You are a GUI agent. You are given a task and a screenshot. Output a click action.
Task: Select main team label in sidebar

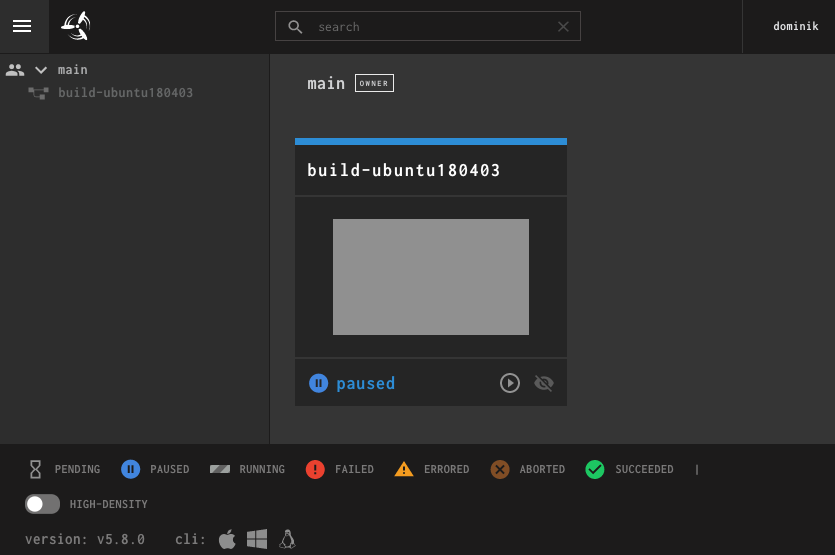click(x=72, y=70)
